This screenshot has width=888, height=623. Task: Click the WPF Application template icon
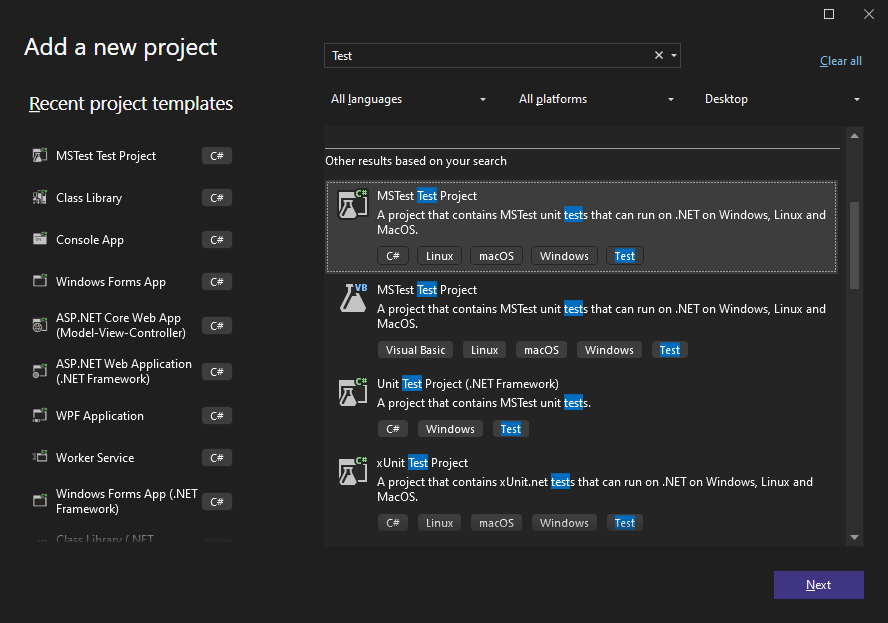[40, 415]
